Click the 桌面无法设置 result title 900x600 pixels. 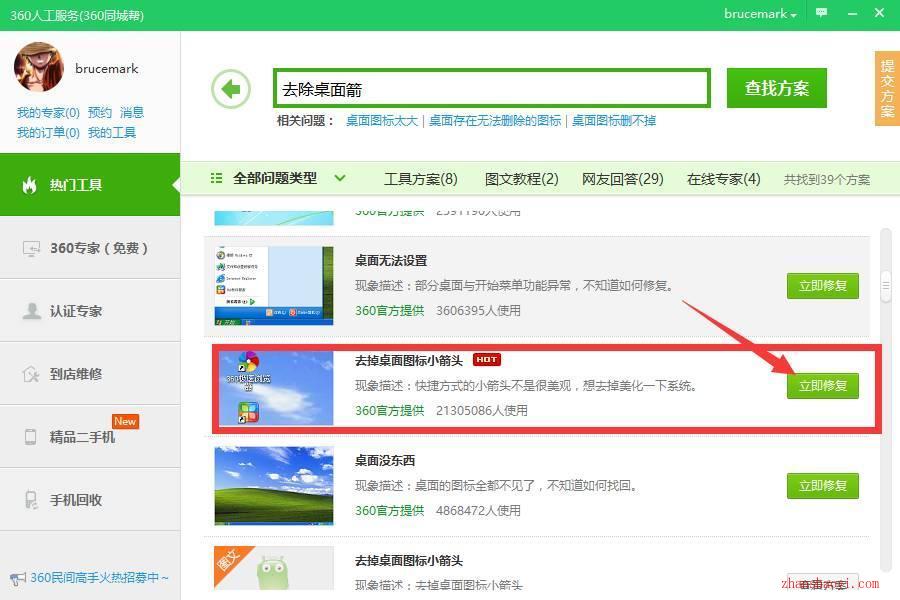click(x=391, y=261)
